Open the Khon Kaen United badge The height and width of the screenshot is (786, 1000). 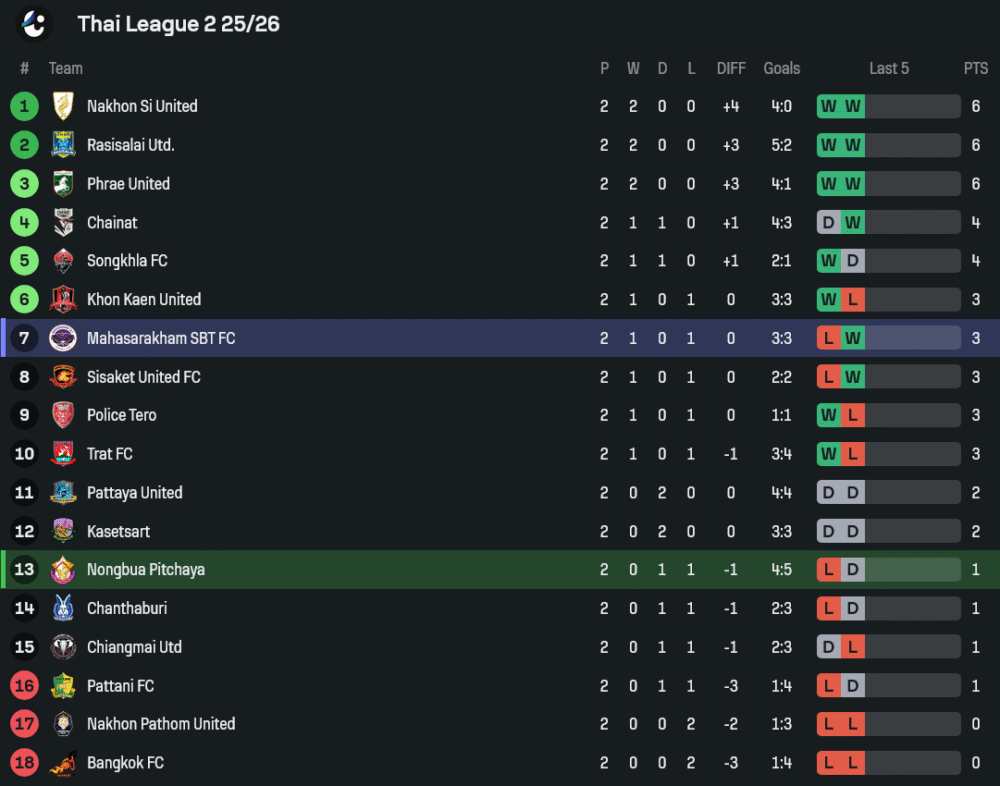(63, 299)
